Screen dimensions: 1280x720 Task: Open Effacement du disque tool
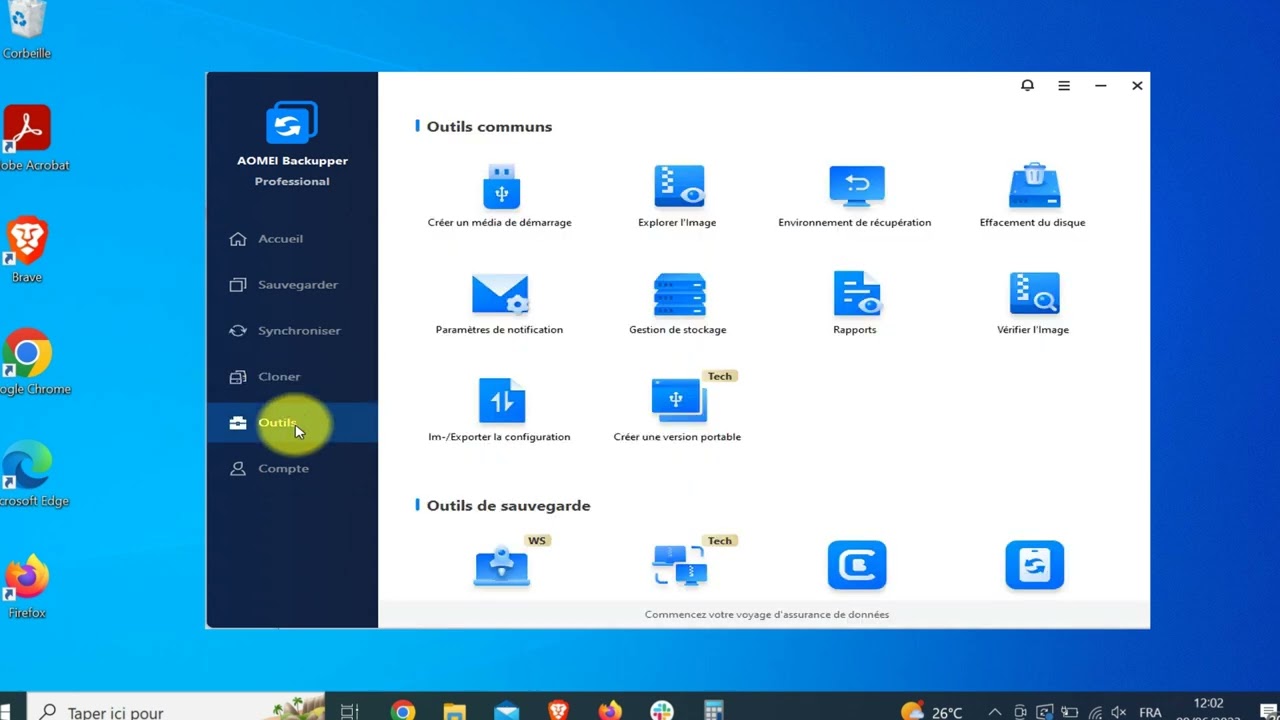1033,196
